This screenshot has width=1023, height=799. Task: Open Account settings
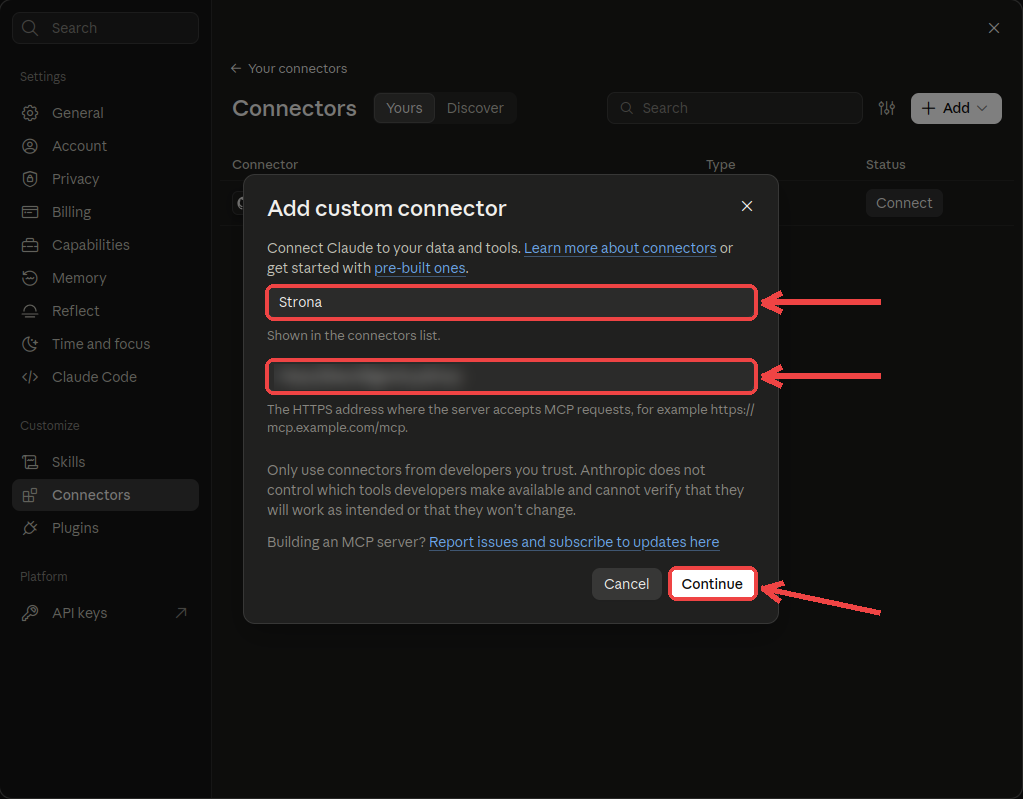point(106,146)
